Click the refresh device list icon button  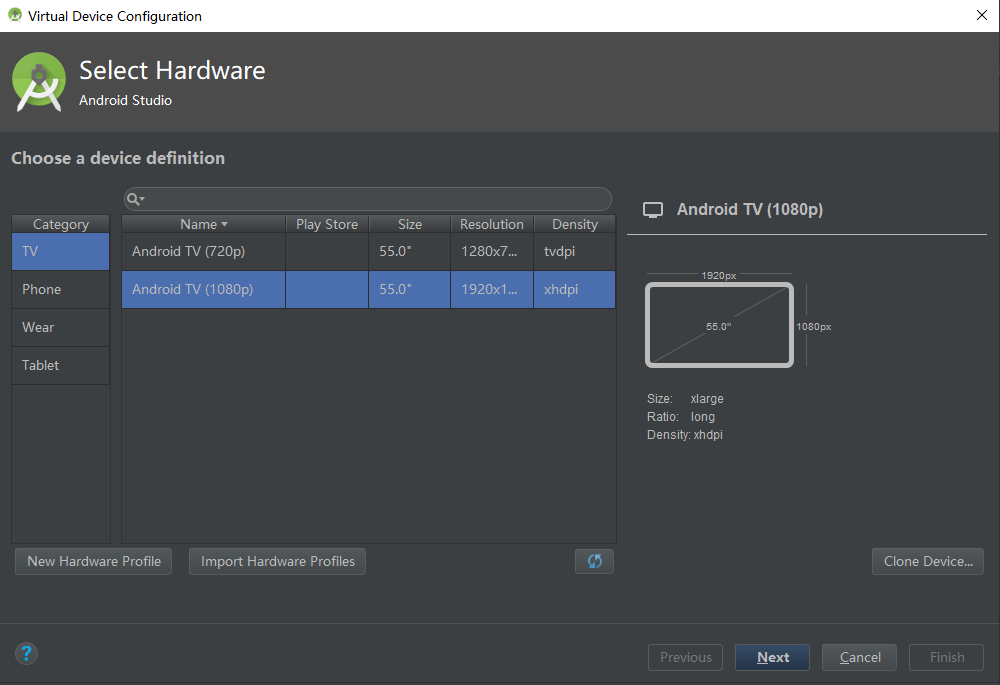[594, 561]
